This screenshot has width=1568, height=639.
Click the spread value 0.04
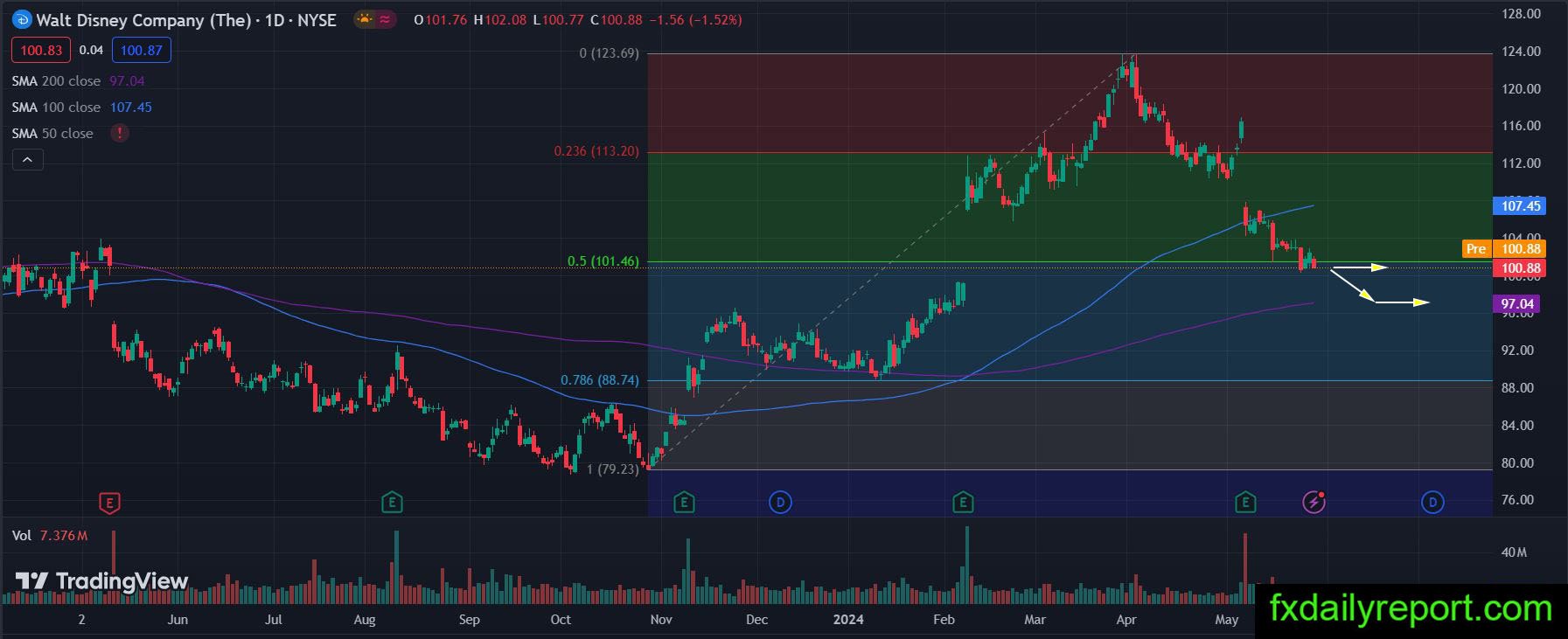[91, 50]
